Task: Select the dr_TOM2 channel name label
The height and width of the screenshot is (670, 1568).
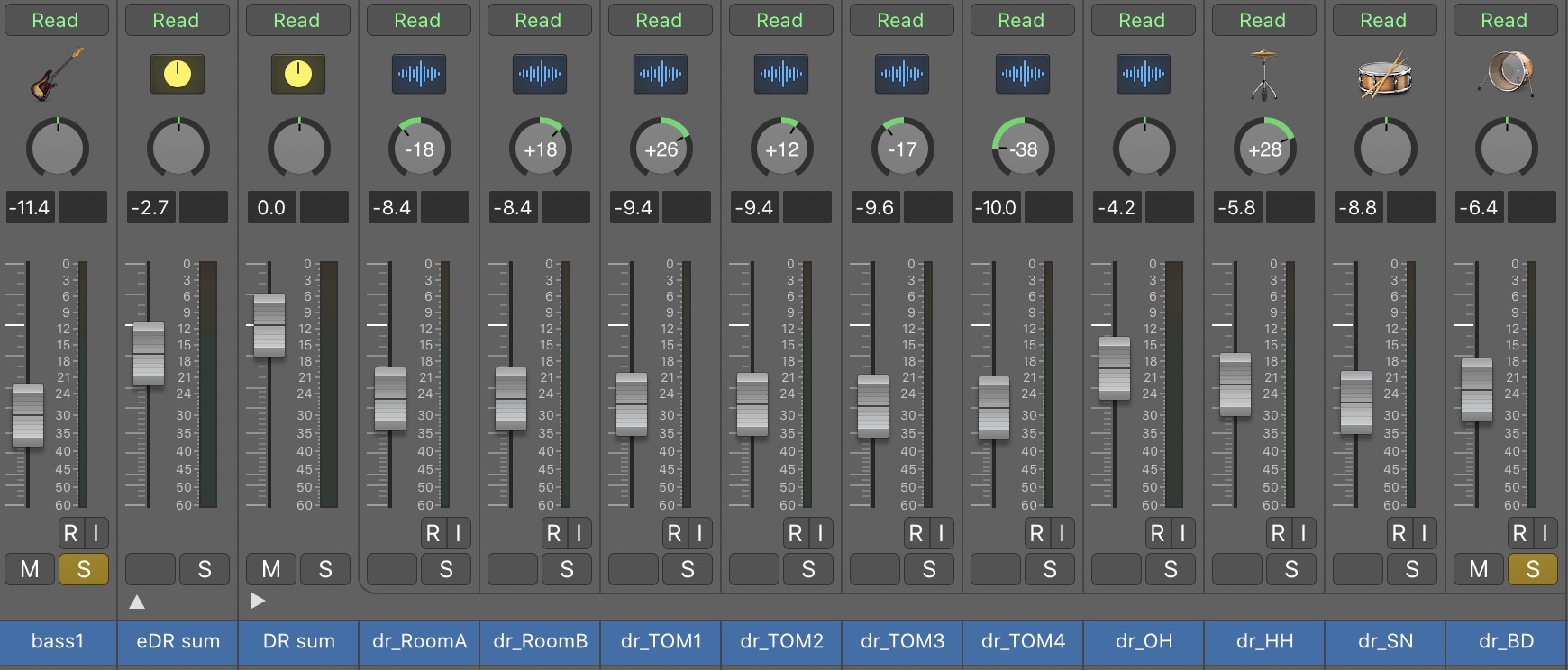Action: point(782,641)
